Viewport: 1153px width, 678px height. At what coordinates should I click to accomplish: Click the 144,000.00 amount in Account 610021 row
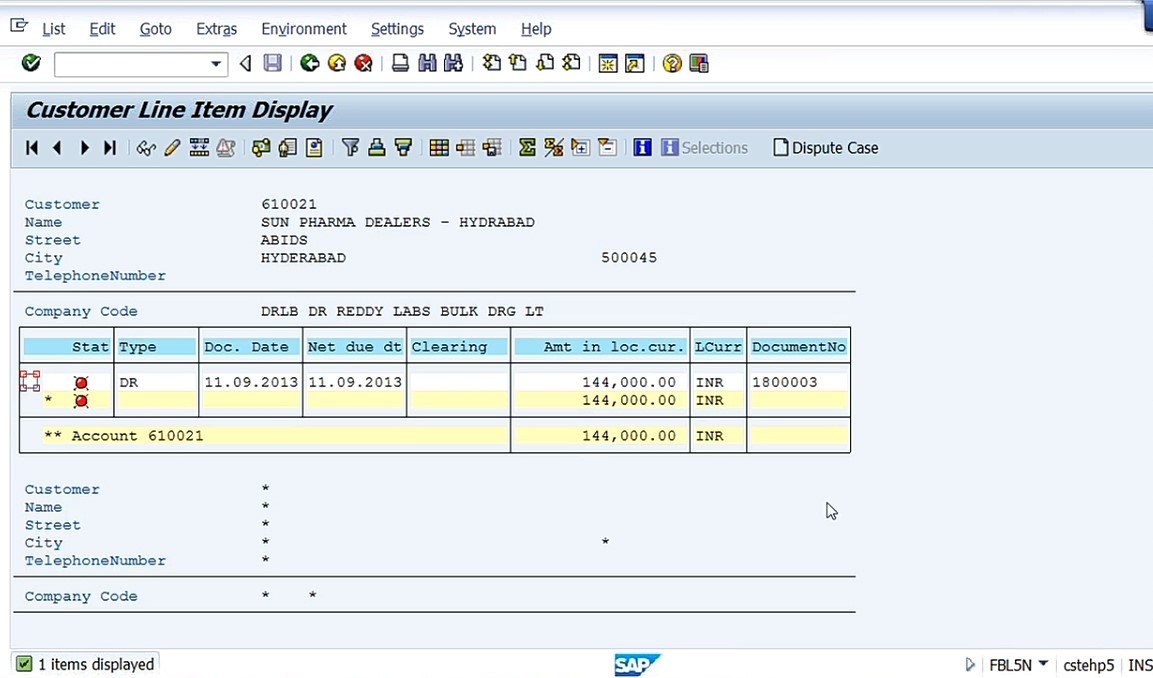click(x=629, y=435)
